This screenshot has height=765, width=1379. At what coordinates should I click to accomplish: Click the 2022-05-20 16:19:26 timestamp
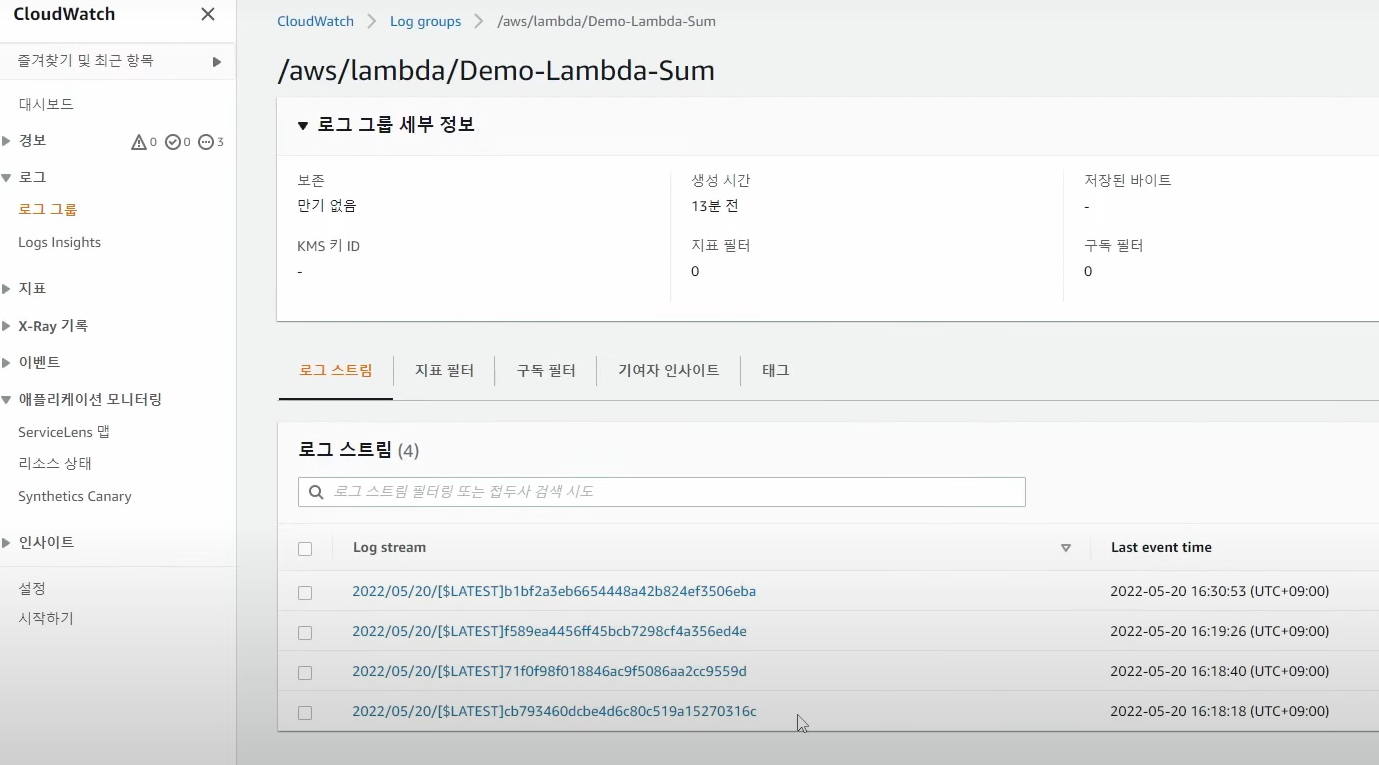click(x=1219, y=631)
